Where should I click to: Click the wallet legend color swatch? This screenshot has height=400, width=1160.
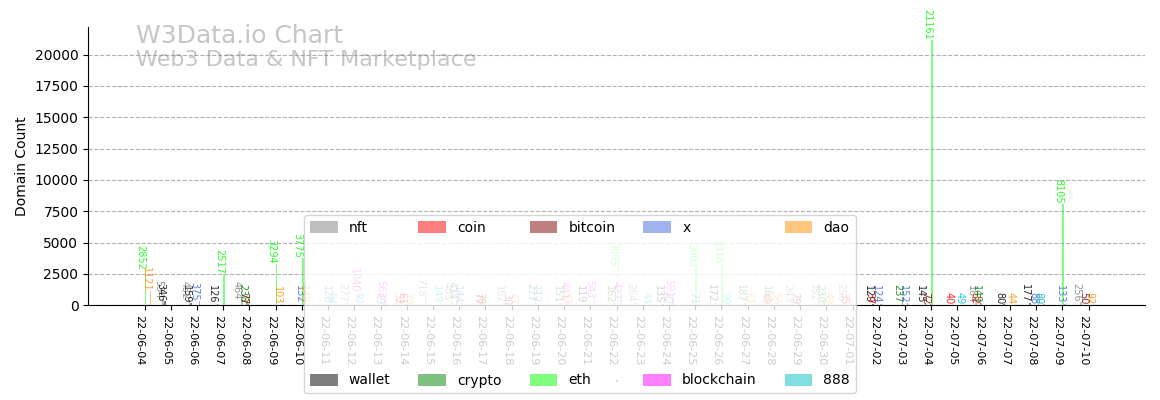(x=324, y=380)
